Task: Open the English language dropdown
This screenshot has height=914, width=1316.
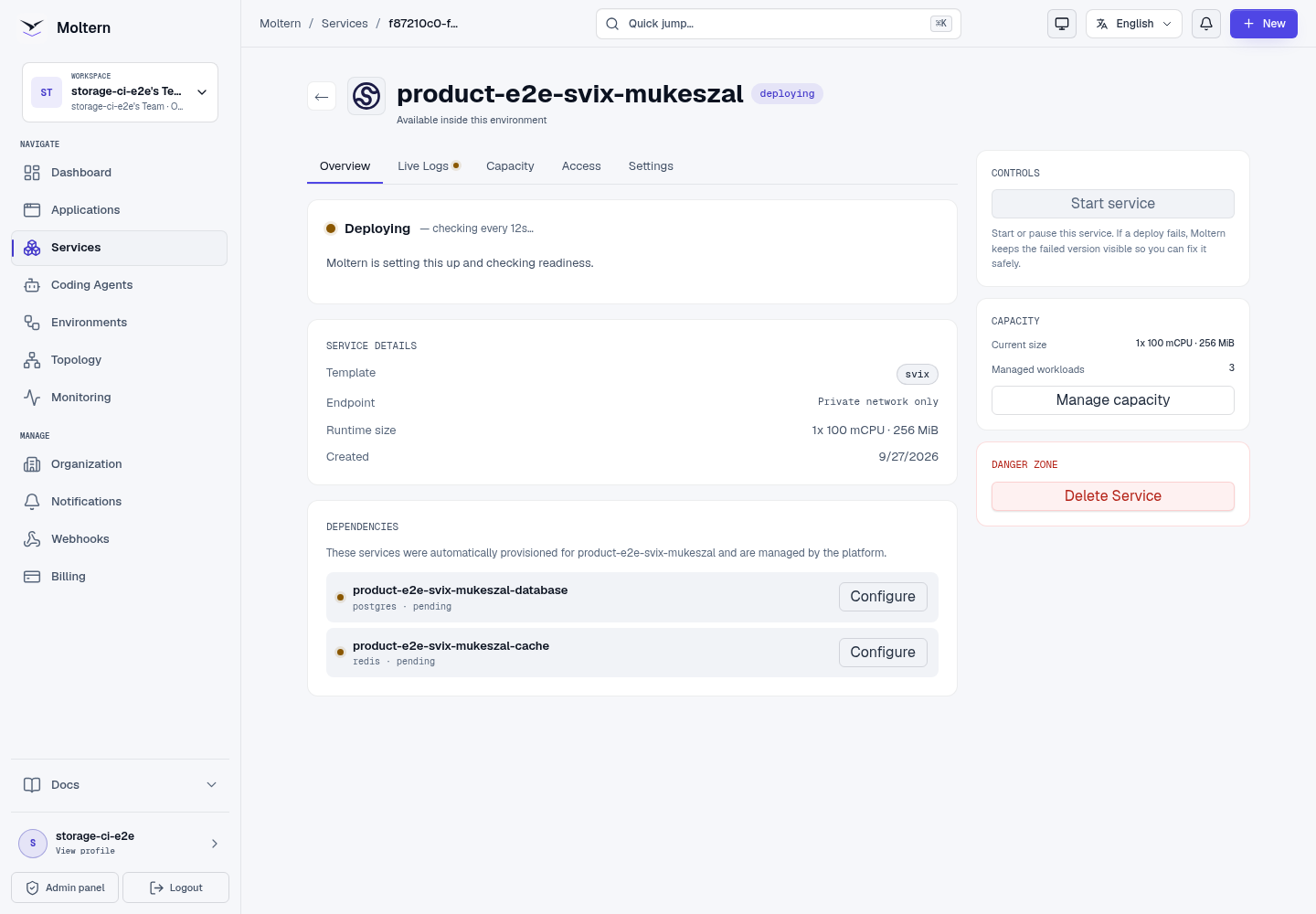Action: [x=1134, y=24]
